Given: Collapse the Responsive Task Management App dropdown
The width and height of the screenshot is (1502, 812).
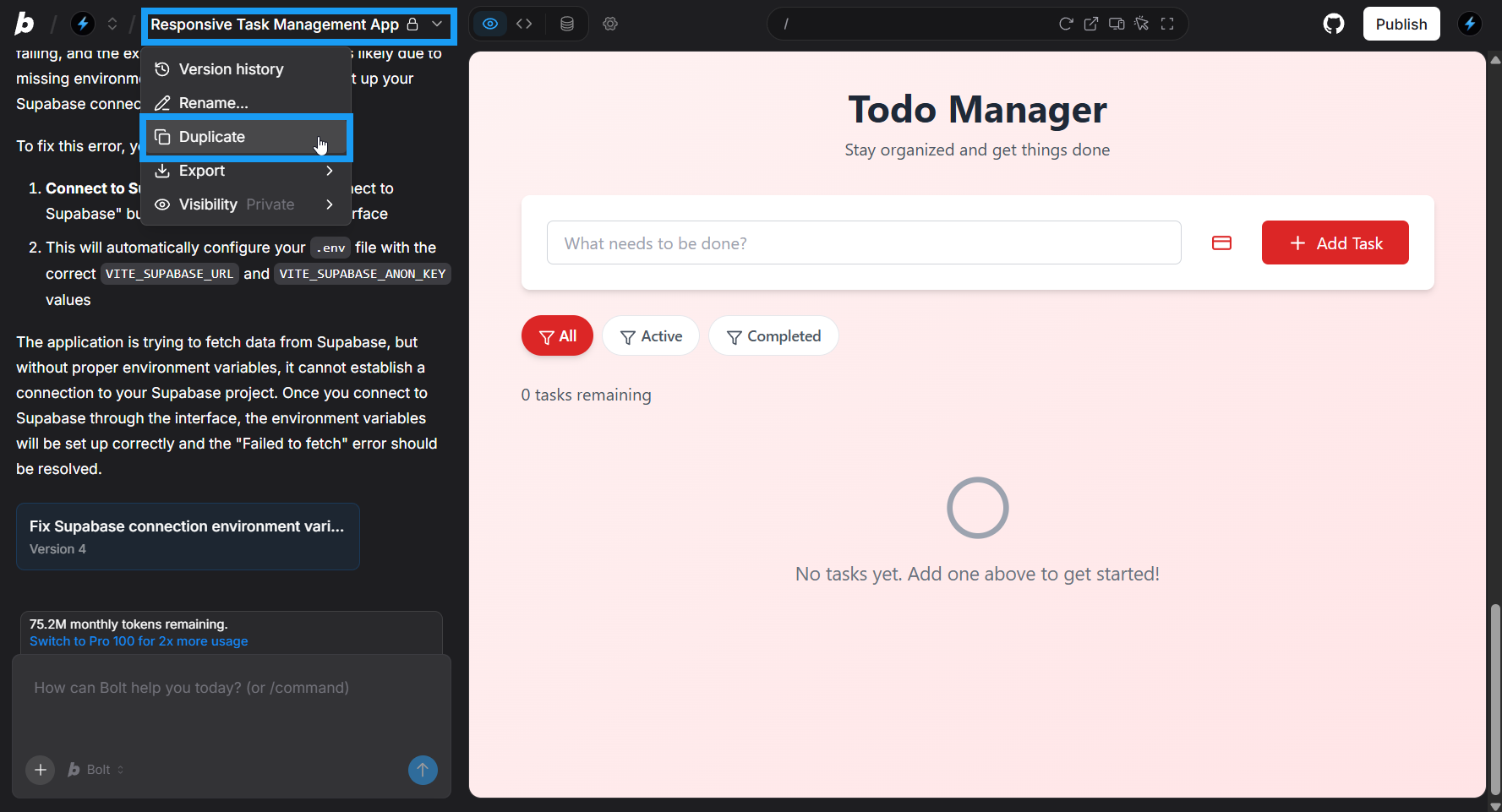Looking at the screenshot, I should [x=437, y=24].
